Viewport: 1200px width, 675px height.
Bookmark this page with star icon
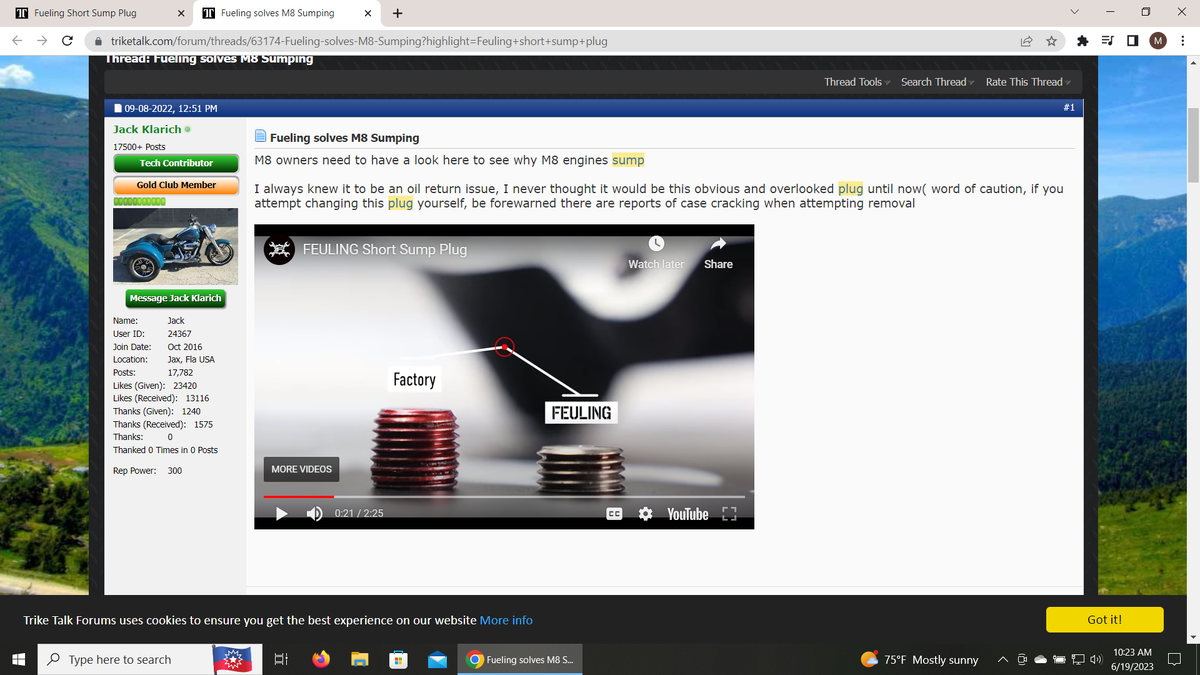point(1052,41)
